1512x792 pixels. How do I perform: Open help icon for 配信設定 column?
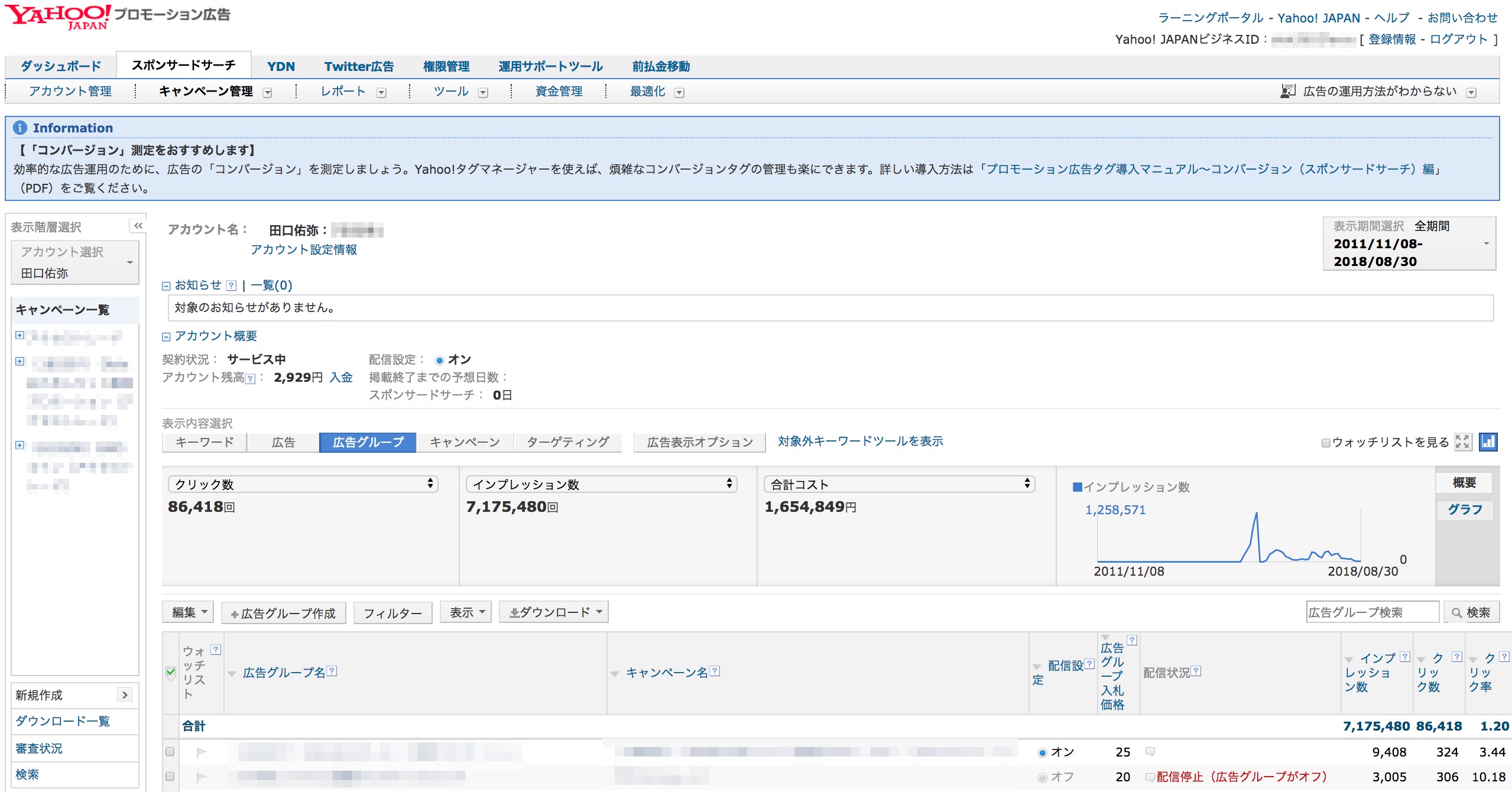(1089, 664)
